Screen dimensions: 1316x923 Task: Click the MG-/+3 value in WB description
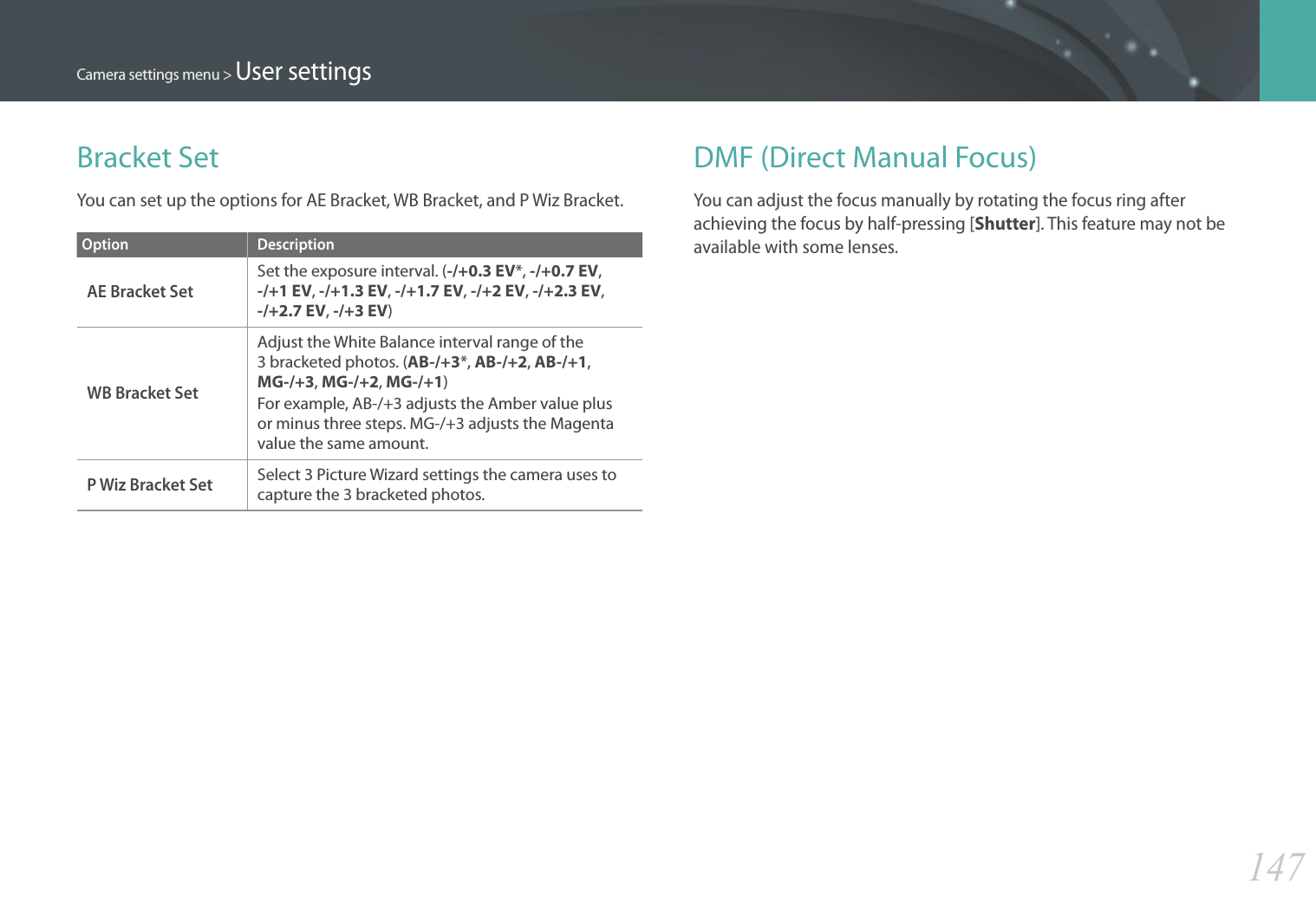[x=286, y=382]
